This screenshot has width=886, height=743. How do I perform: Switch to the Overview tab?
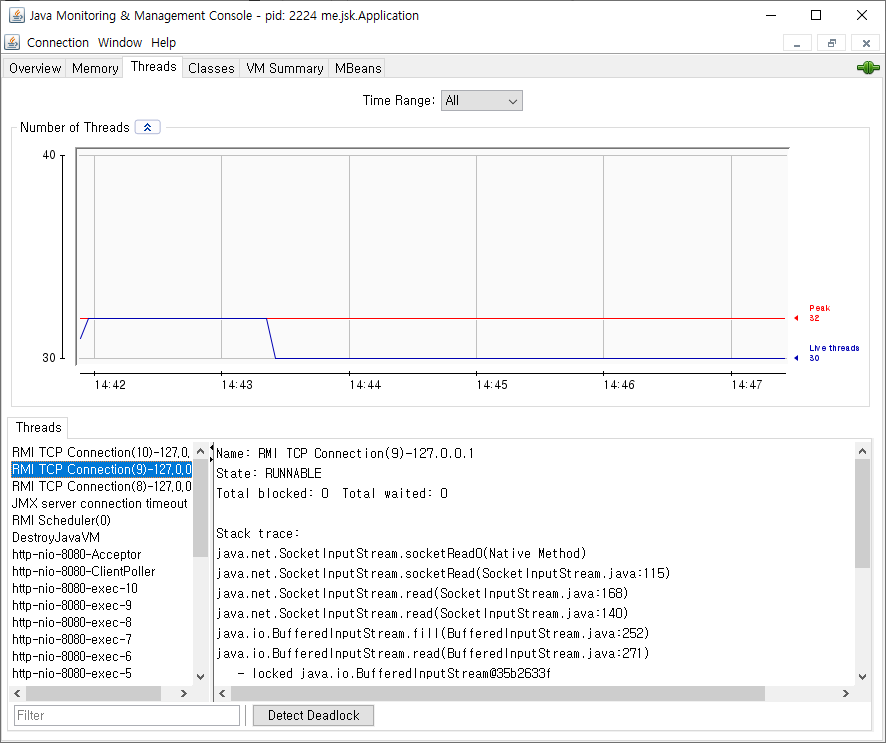click(x=35, y=68)
